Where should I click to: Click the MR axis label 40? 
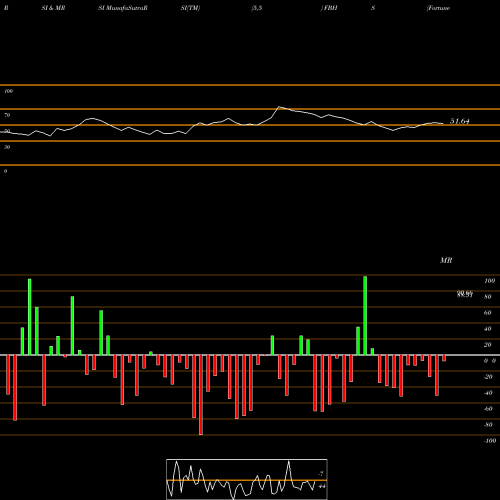coord(488,329)
